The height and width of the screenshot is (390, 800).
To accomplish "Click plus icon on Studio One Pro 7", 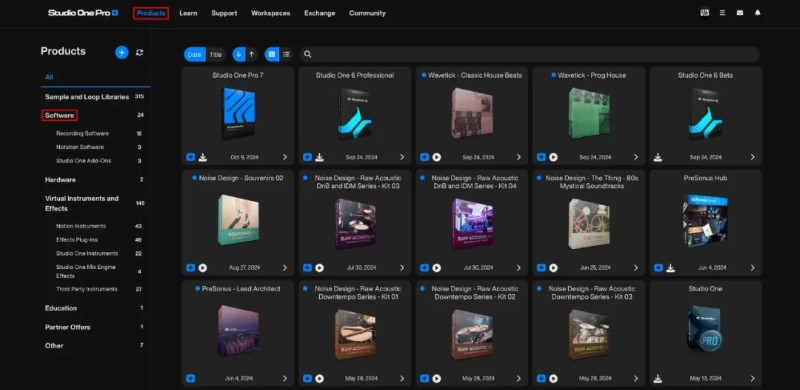I will pyautogui.click(x=190, y=157).
